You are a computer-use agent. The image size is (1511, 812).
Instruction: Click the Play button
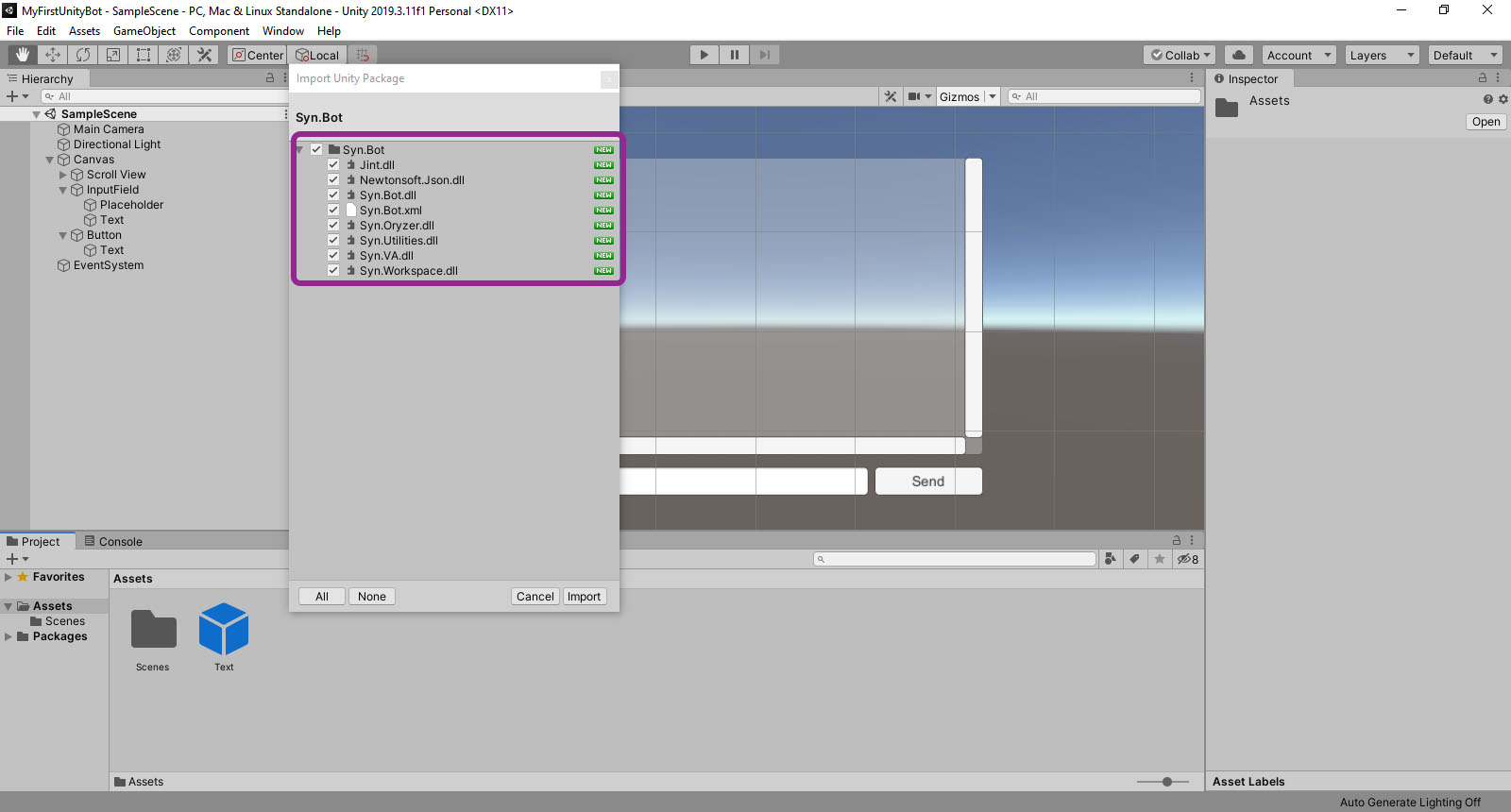coord(704,55)
